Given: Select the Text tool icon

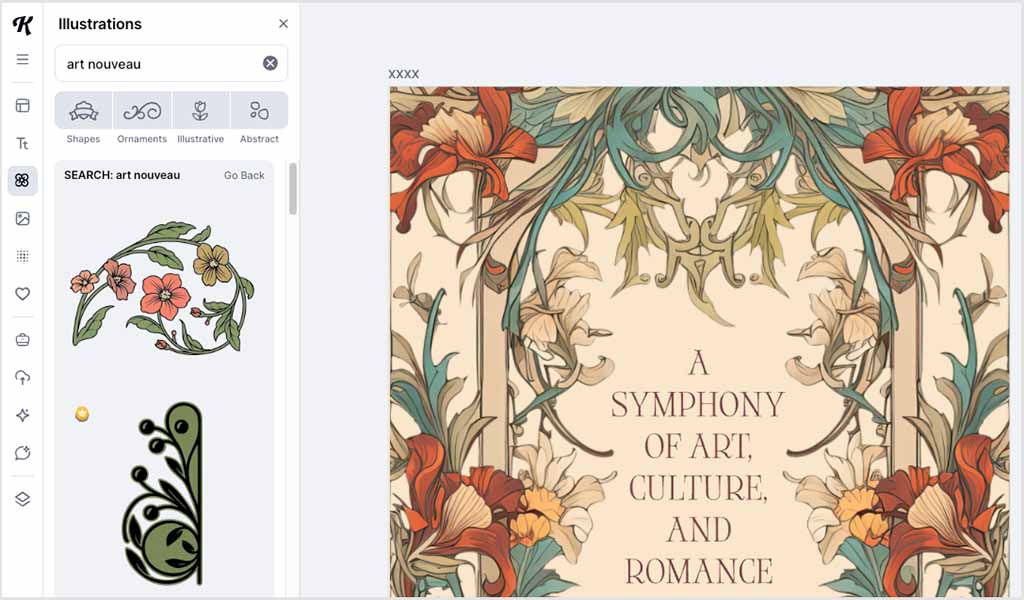Looking at the screenshot, I should [22, 143].
